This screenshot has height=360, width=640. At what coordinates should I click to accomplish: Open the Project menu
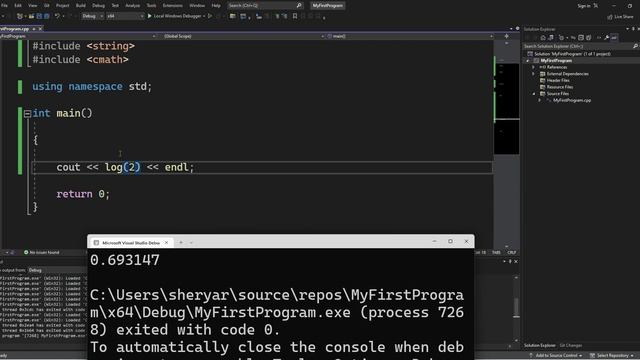[62, 6]
